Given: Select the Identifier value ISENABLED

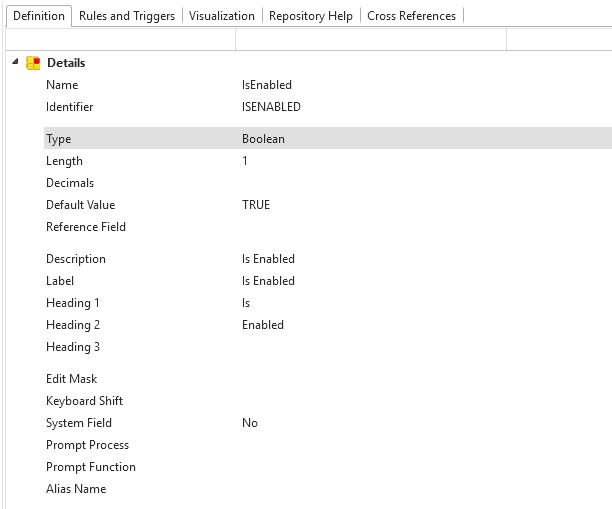Looking at the screenshot, I should tap(271, 107).
